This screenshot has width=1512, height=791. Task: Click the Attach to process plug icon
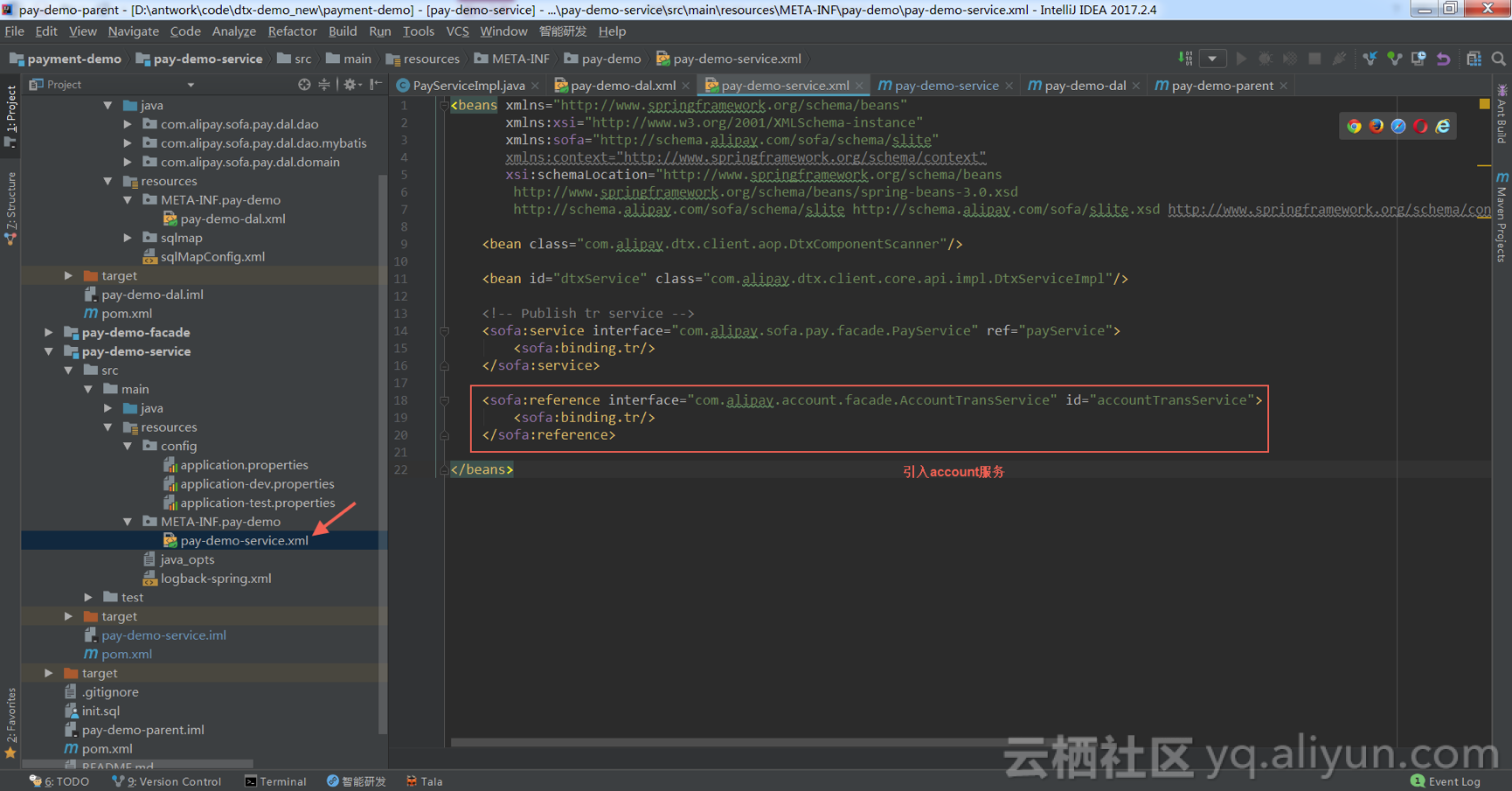pyautogui.click(x=1339, y=59)
